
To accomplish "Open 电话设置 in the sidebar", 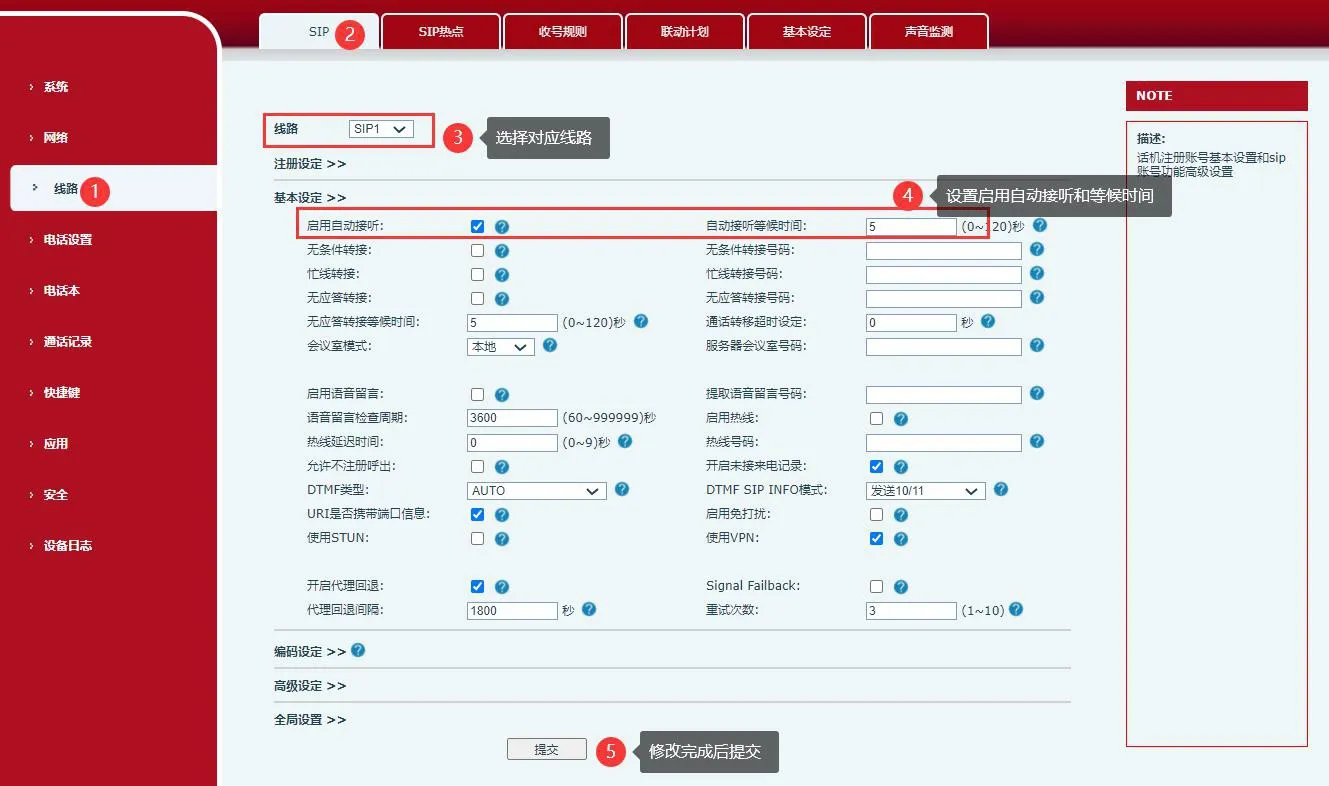I will (67, 240).
